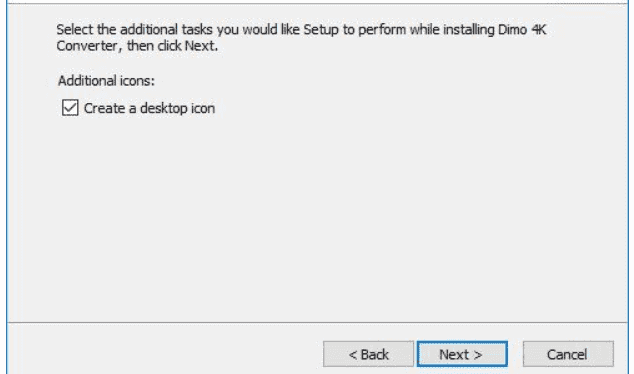The image size is (634, 374).
Task: Click the 'Dimo 4K' words in instructions
Action: pyautogui.click(x=522, y=30)
